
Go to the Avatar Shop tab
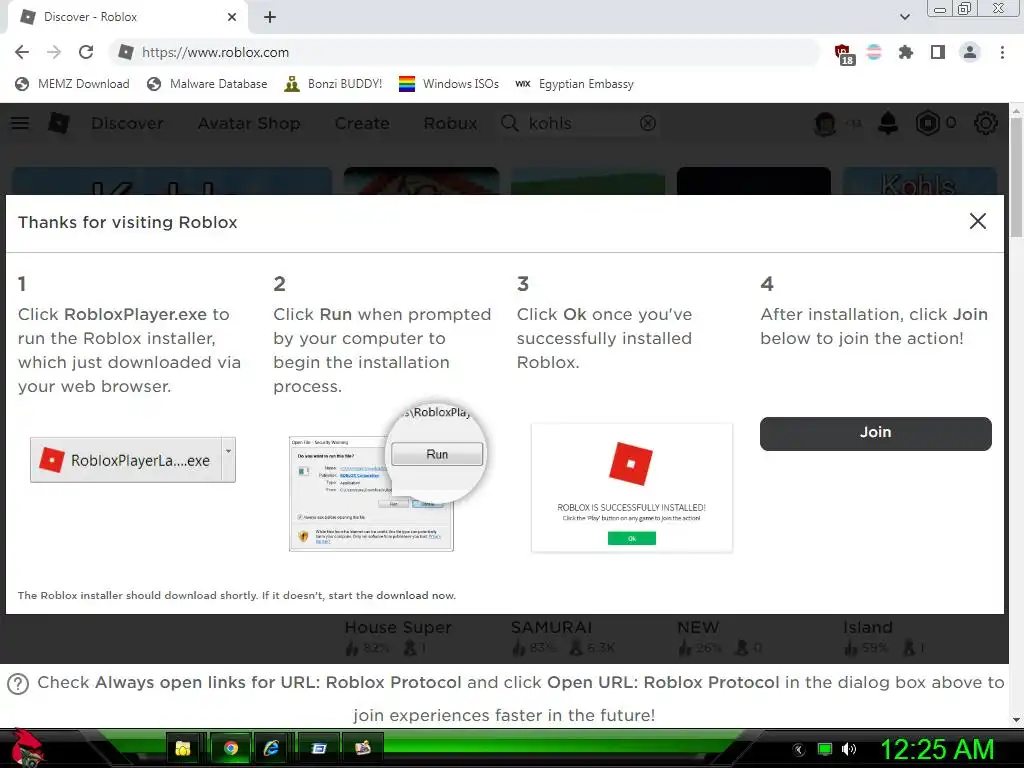[249, 123]
